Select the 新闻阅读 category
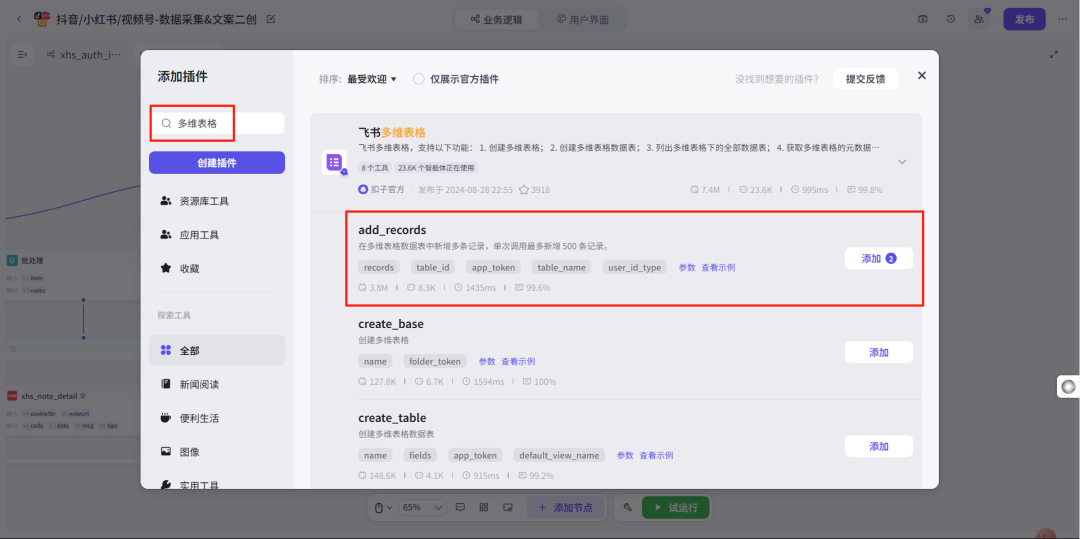This screenshot has height=539, width=1080. 217,384
